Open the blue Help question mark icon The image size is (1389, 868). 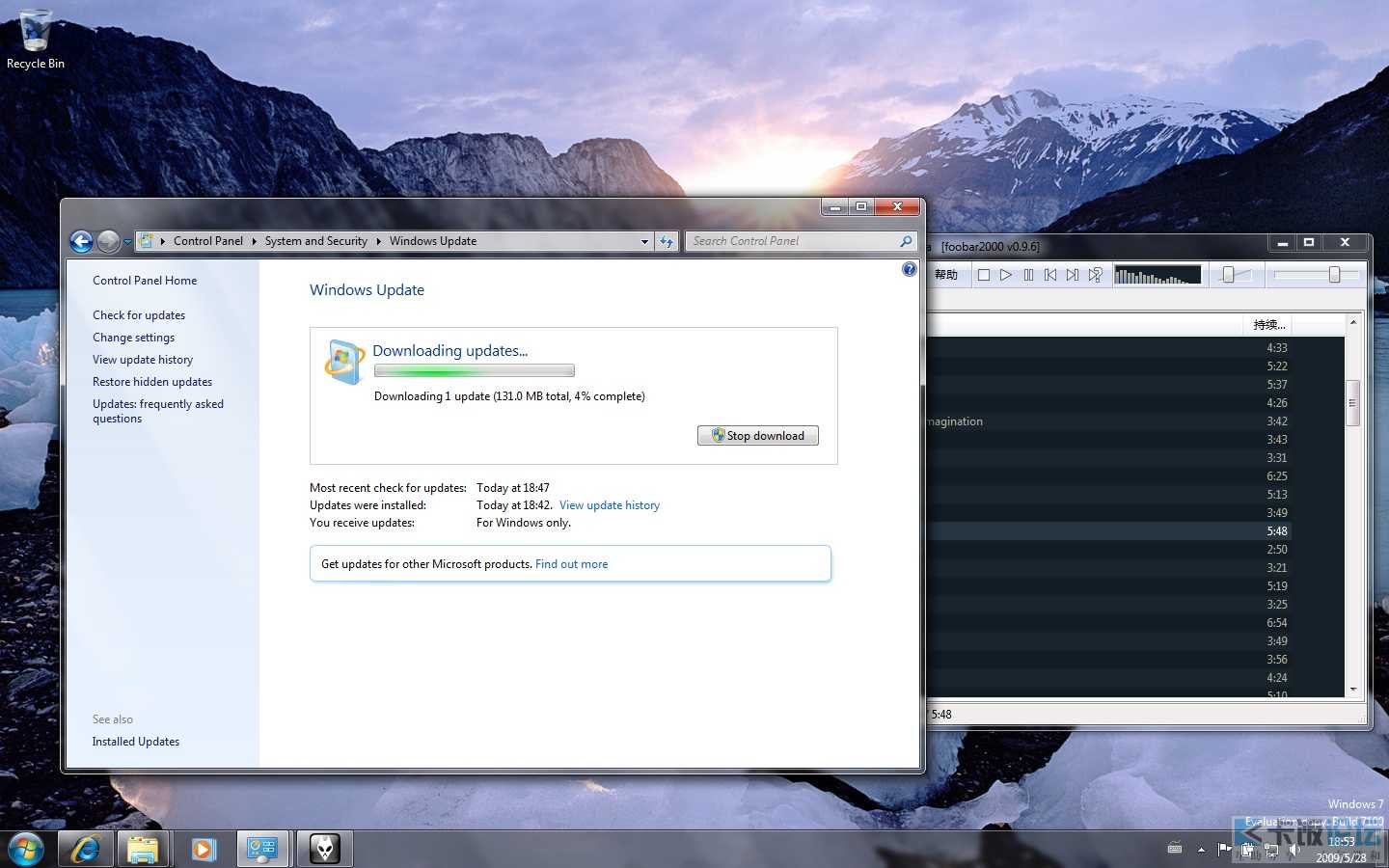[x=909, y=269]
